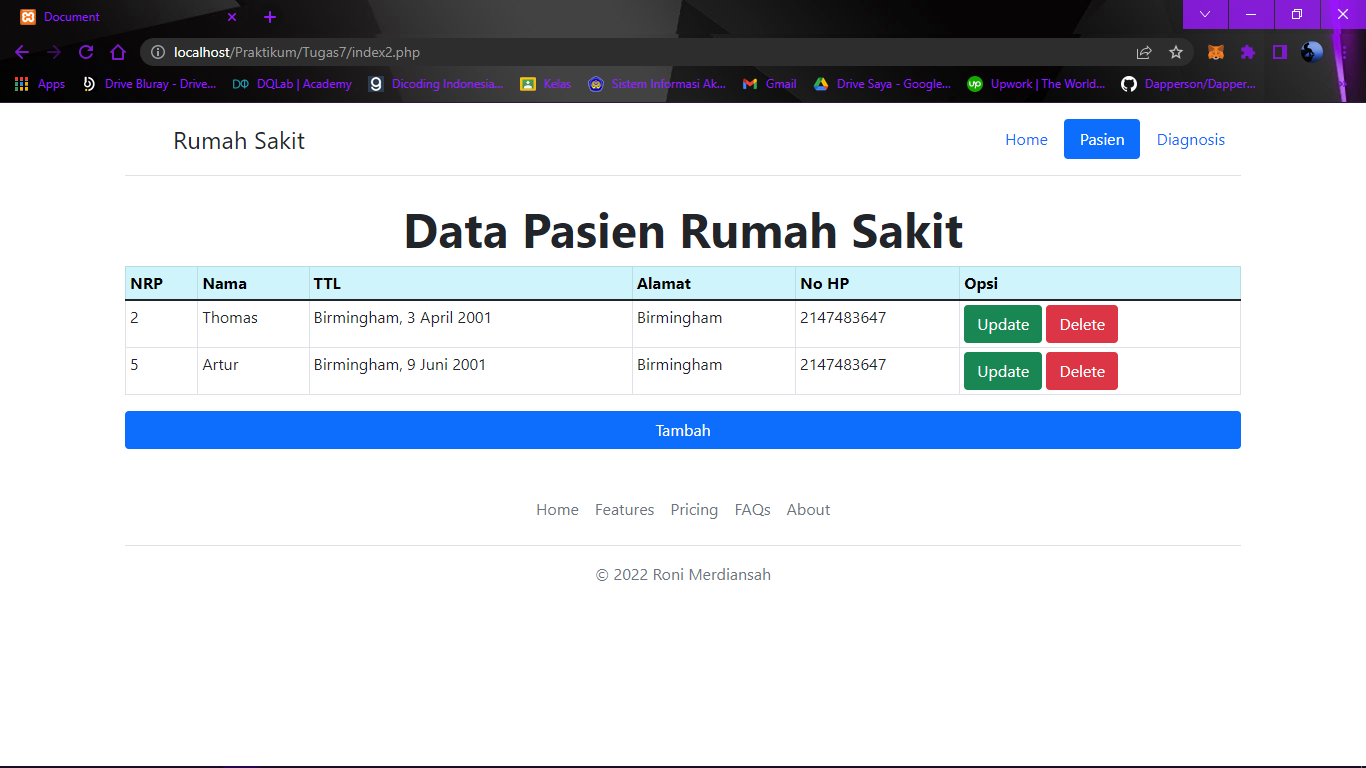
Task: Open the MetaMask fox extension
Action: click(1216, 52)
